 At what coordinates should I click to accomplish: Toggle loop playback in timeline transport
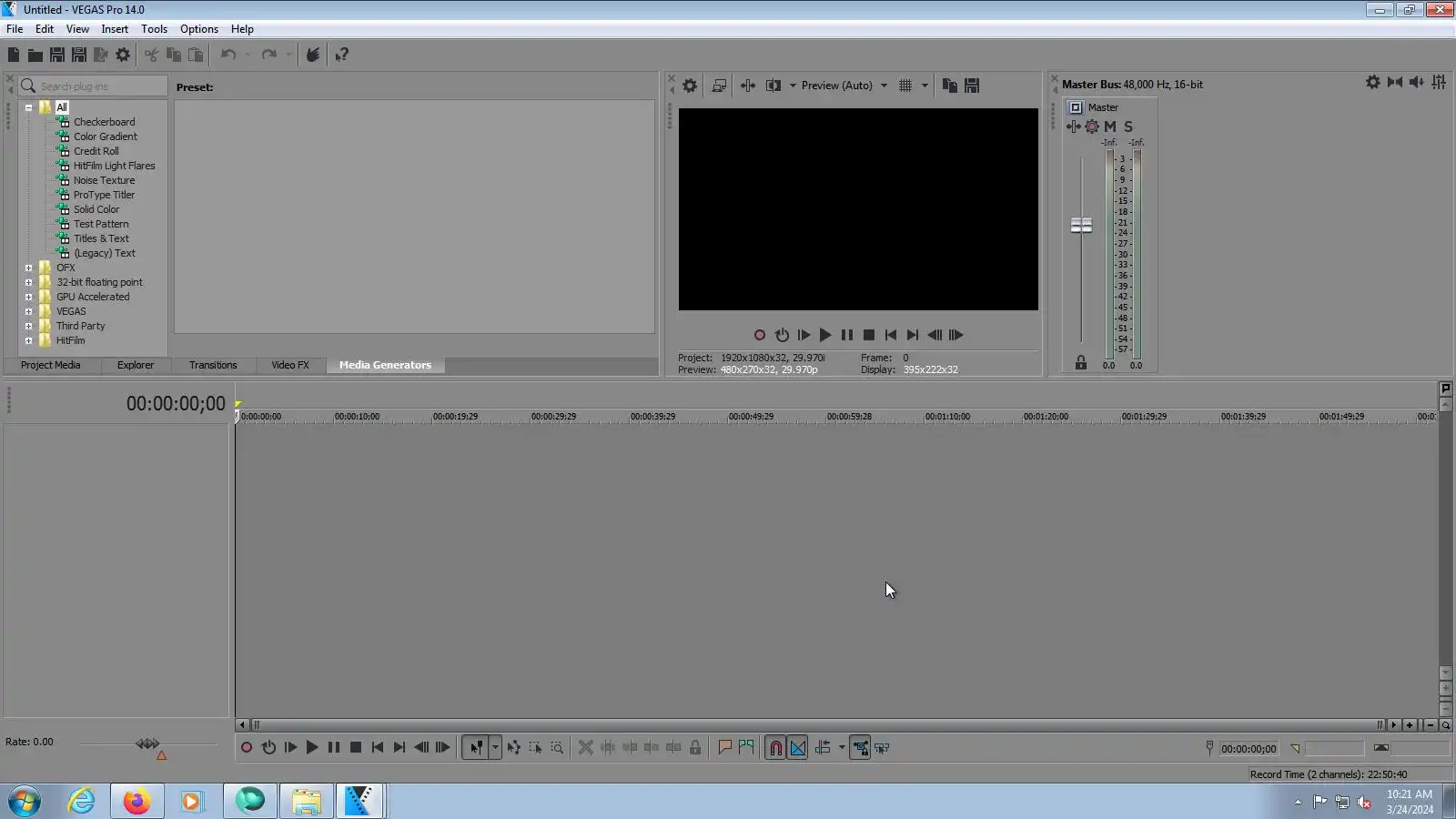point(268,748)
